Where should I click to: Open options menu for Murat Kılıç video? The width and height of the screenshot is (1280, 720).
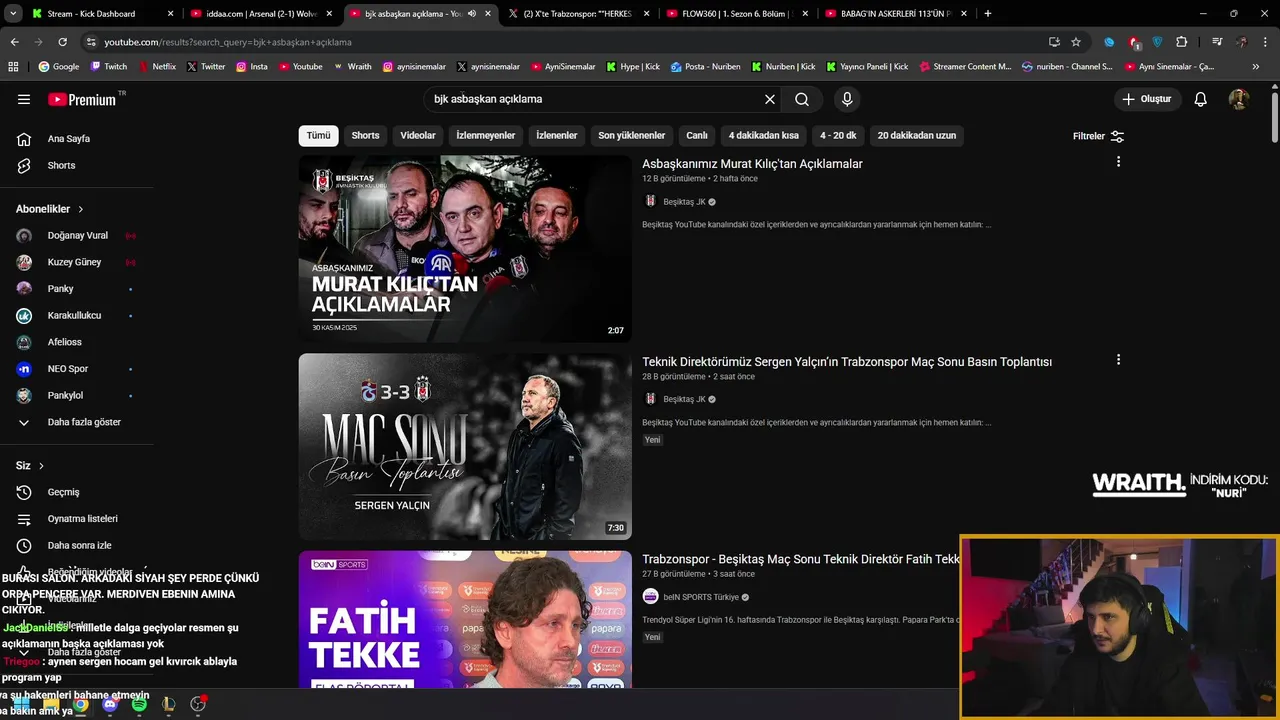tap(1118, 162)
